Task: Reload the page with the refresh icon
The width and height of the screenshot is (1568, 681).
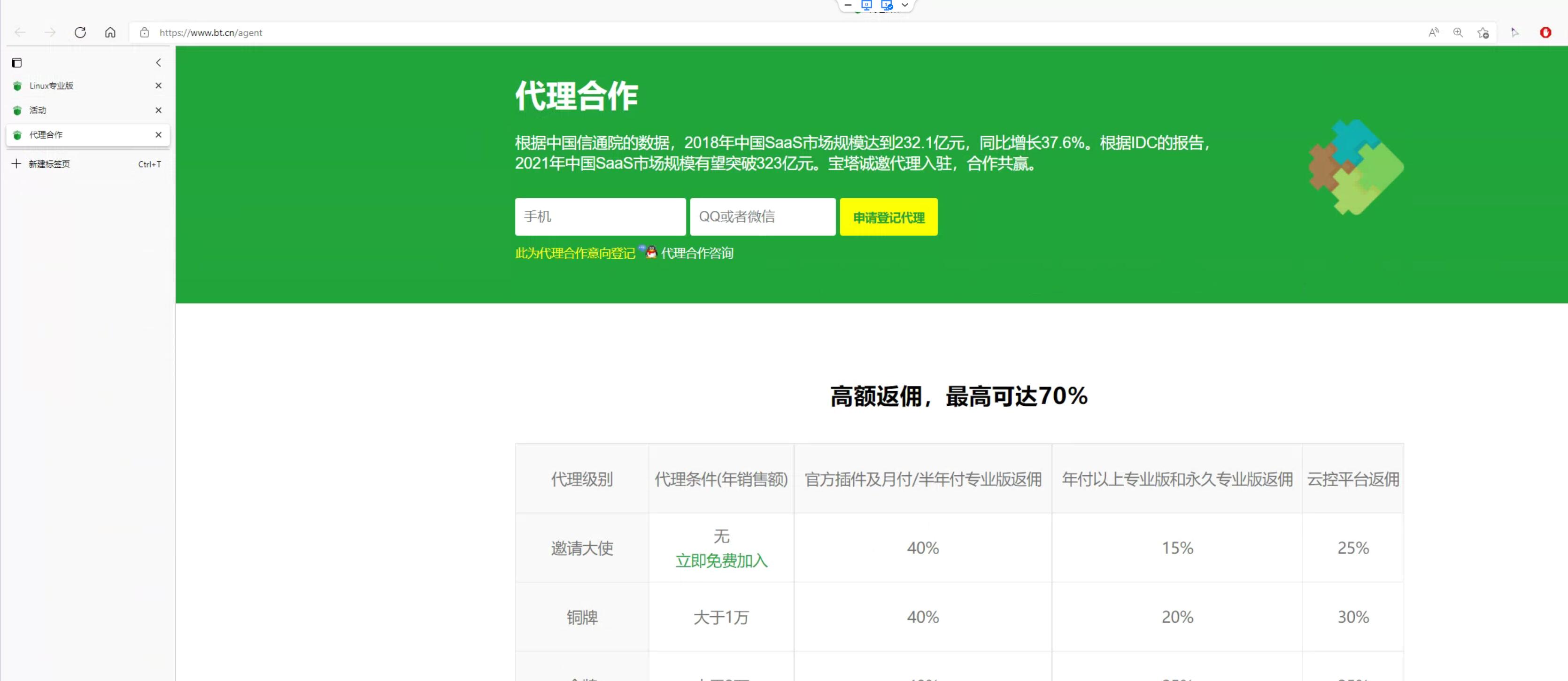Action: 80,32
